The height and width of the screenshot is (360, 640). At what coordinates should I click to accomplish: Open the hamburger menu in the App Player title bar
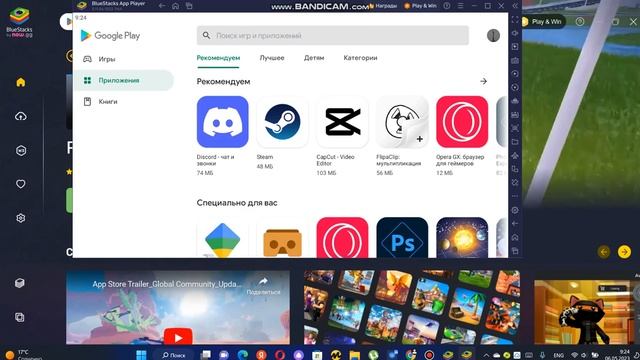460,6
